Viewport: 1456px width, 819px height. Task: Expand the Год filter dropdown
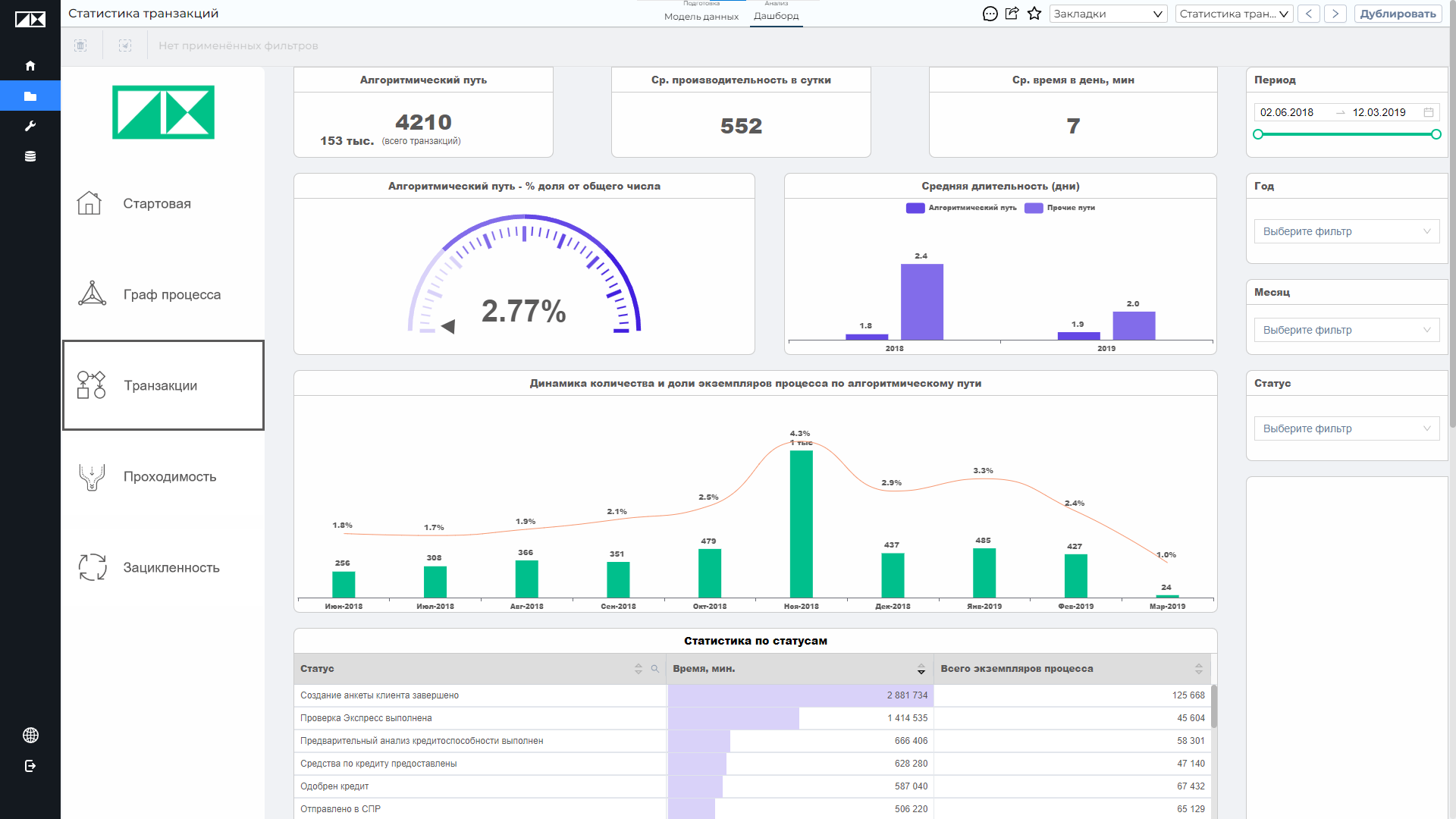click(1347, 231)
